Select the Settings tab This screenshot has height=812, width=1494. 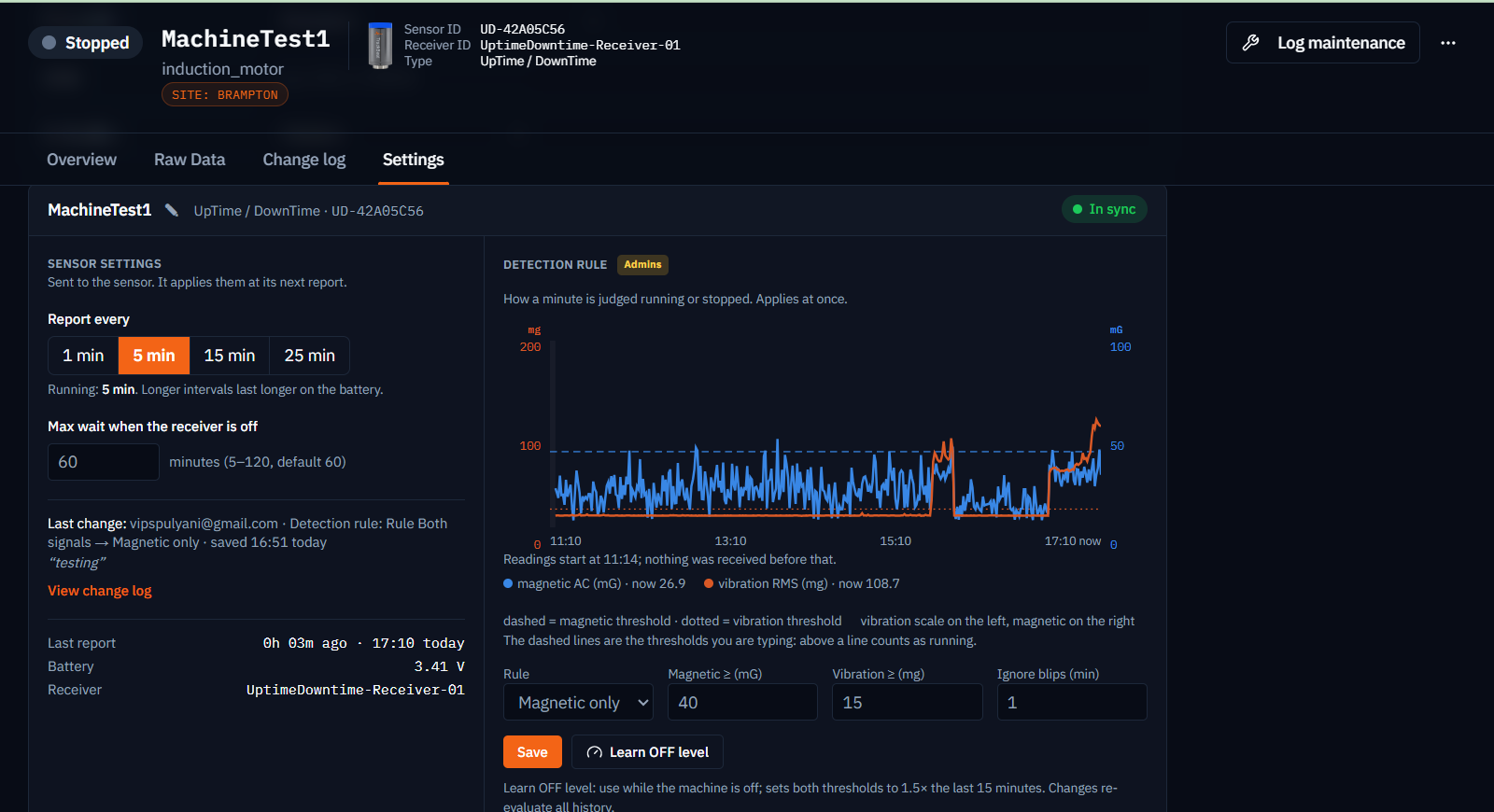(414, 160)
